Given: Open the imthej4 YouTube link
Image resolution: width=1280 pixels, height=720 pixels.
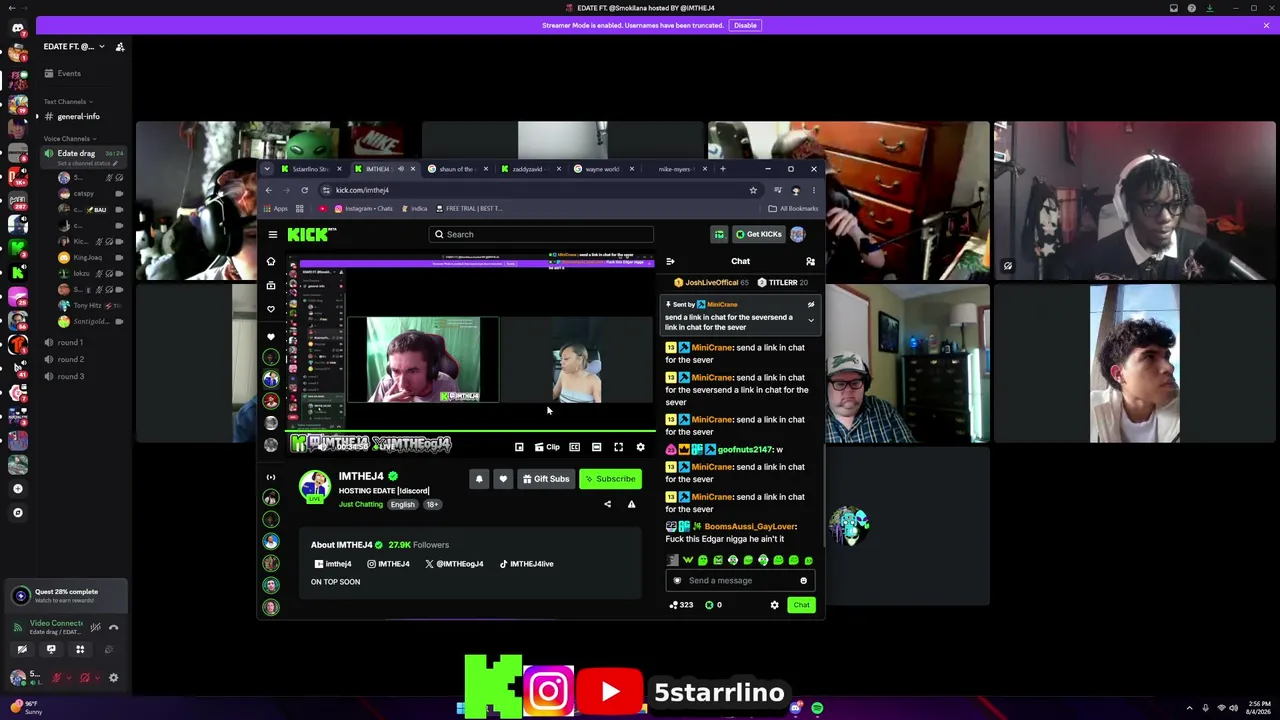Looking at the screenshot, I should coord(333,564).
